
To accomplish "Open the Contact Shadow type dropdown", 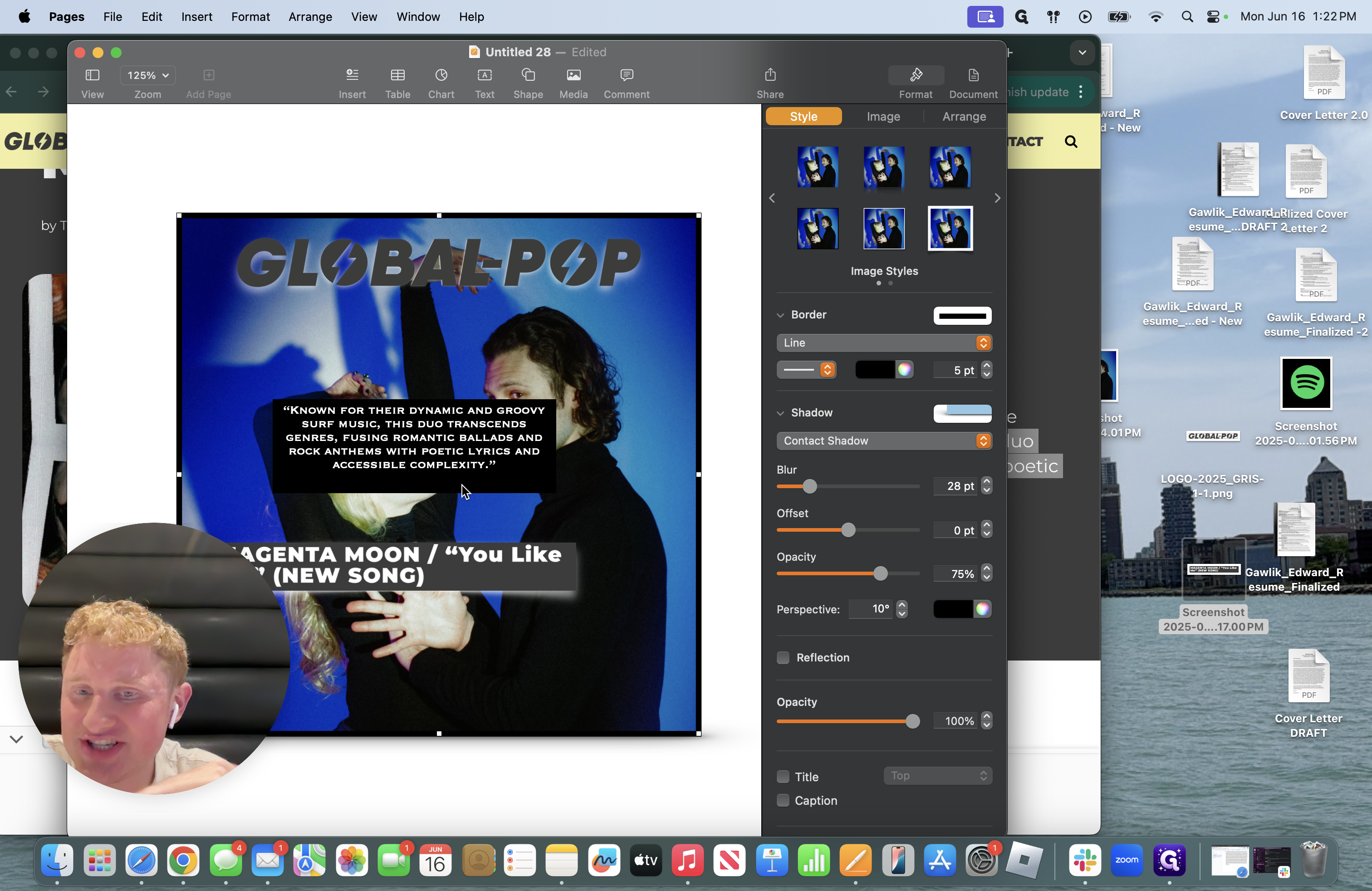I will click(884, 441).
